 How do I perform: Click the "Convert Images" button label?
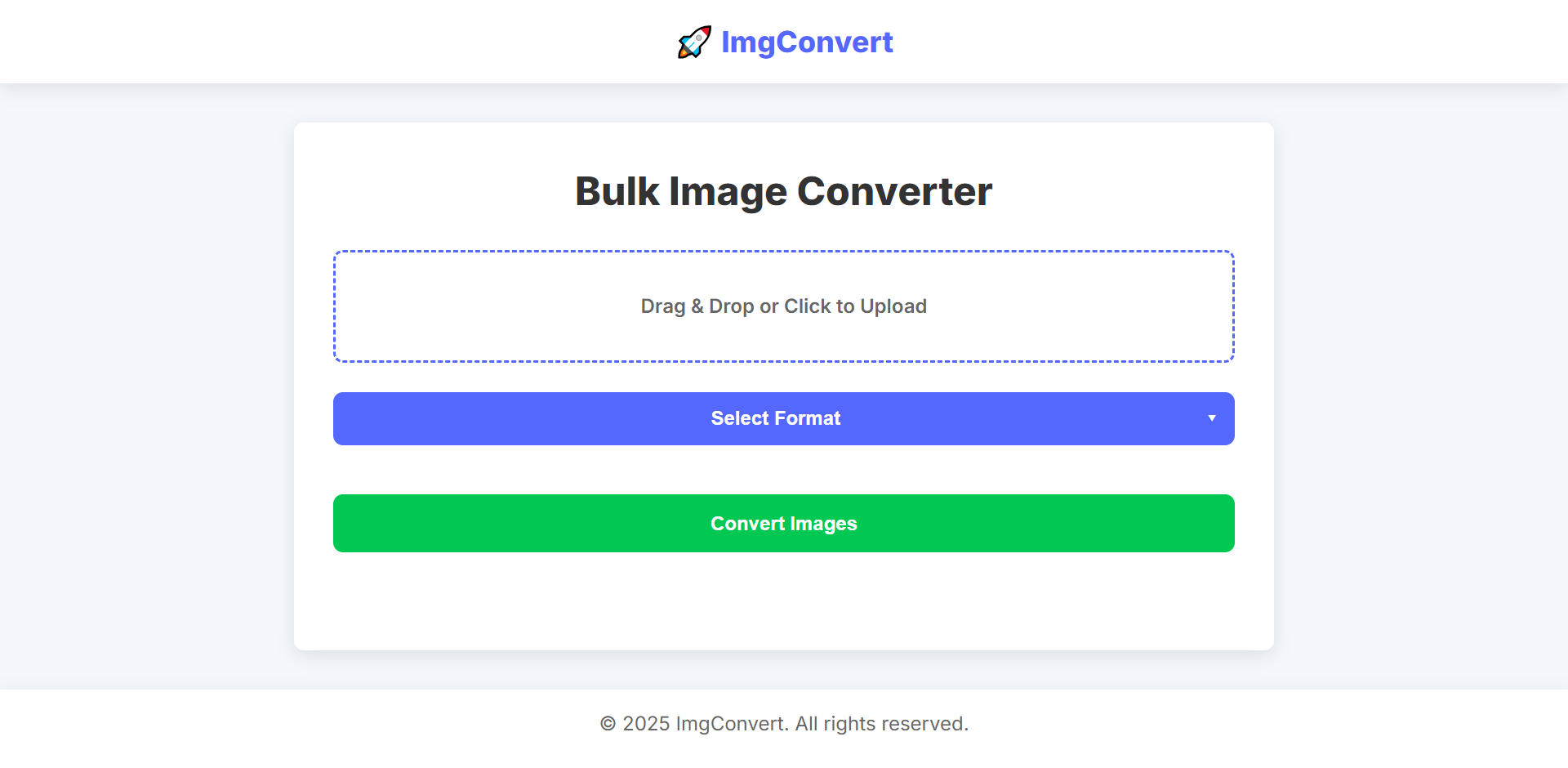(783, 524)
